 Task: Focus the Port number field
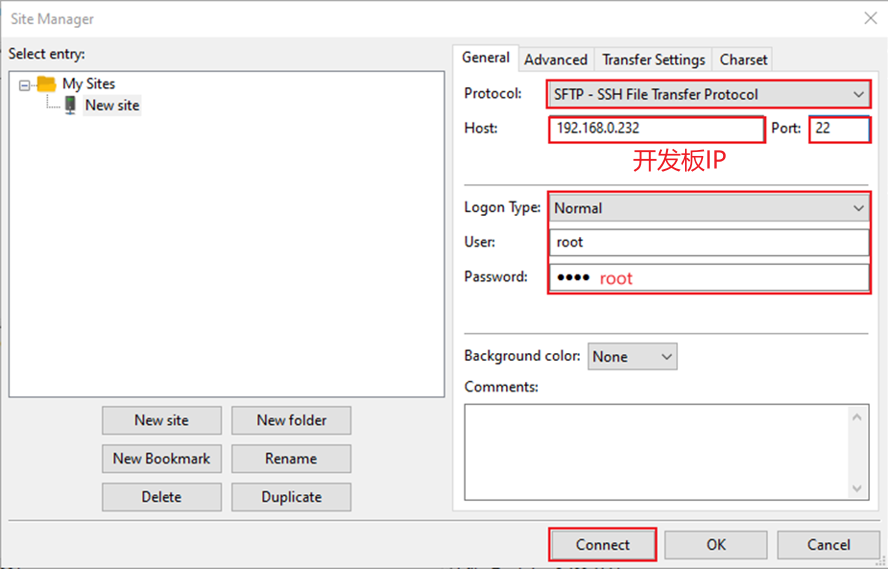point(838,129)
